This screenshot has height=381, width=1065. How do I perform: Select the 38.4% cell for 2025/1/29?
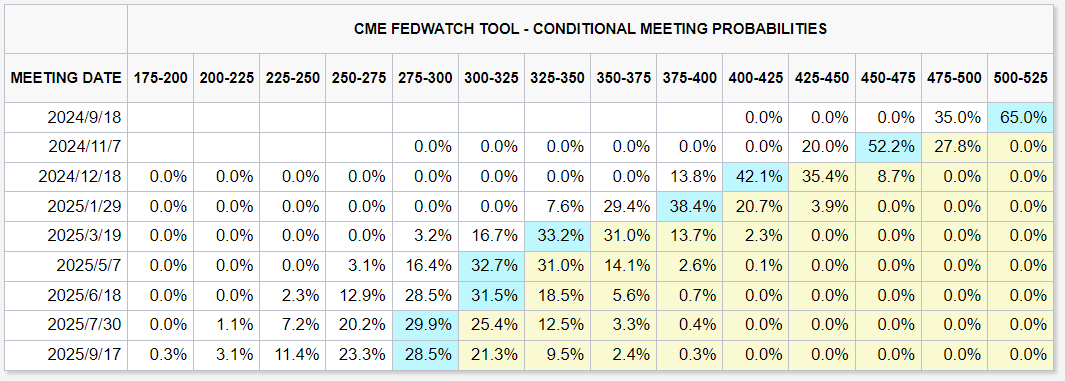click(x=689, y=206)
